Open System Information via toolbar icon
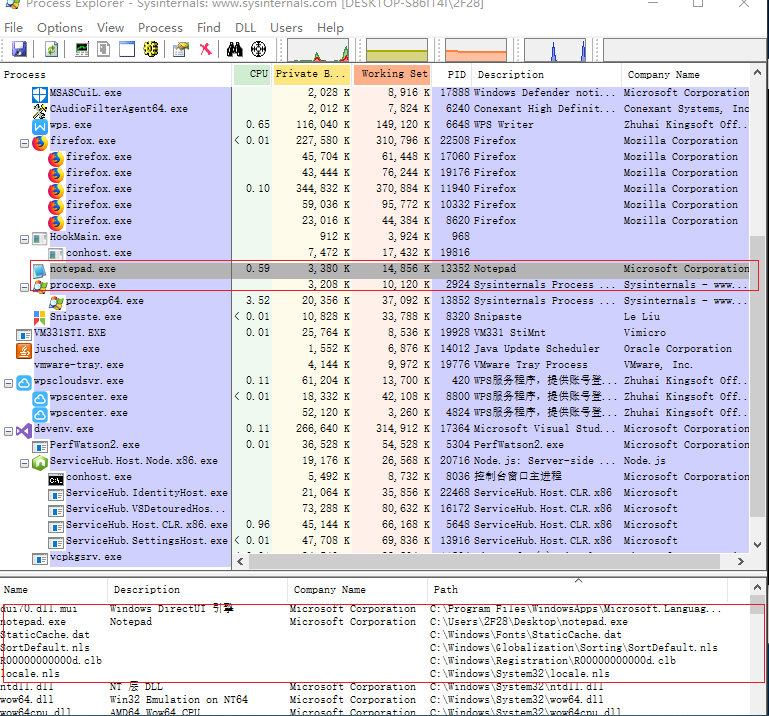The image size is (769, 716). point(82,49)
